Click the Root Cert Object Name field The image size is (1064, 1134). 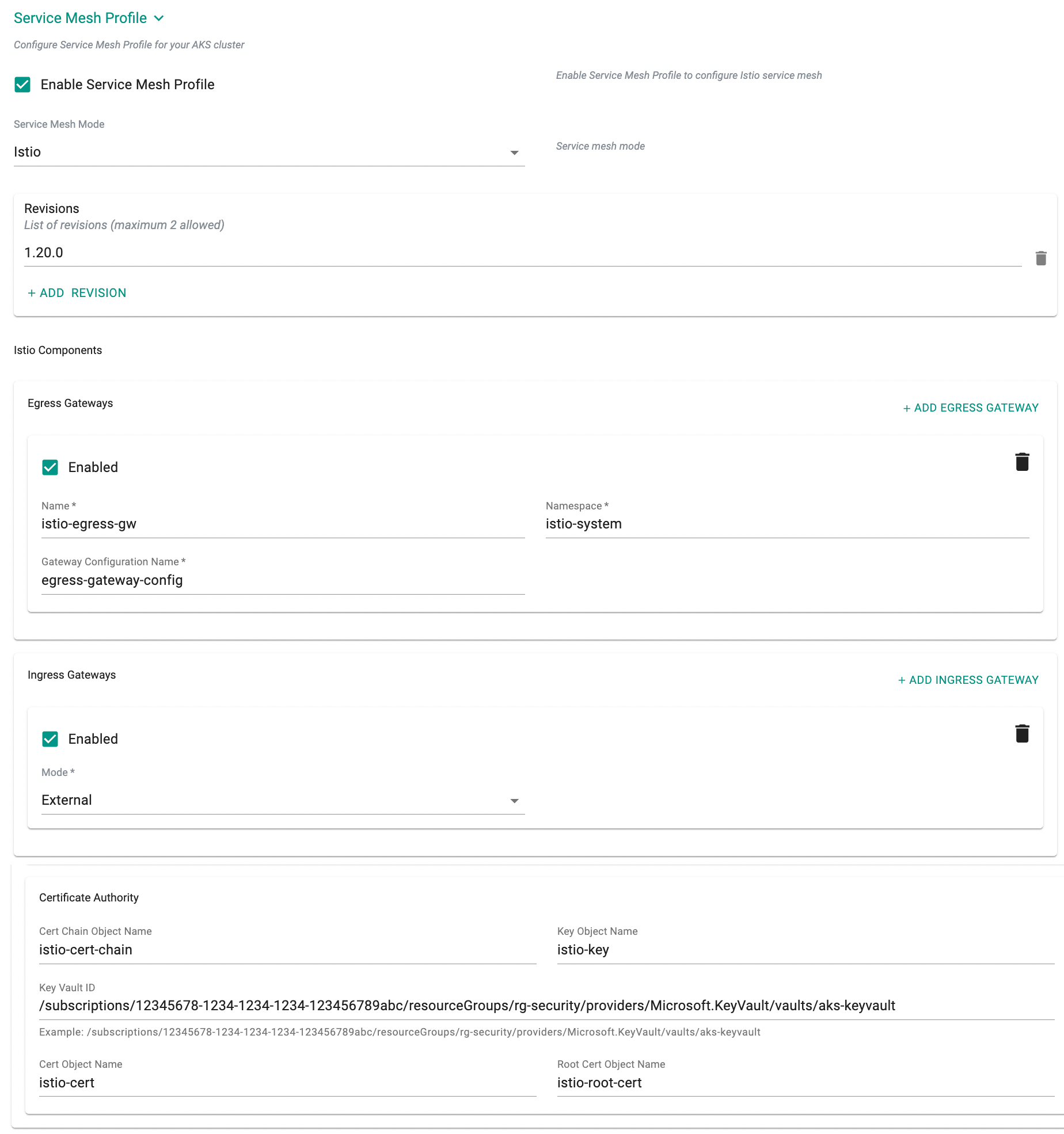(805, 1083)
